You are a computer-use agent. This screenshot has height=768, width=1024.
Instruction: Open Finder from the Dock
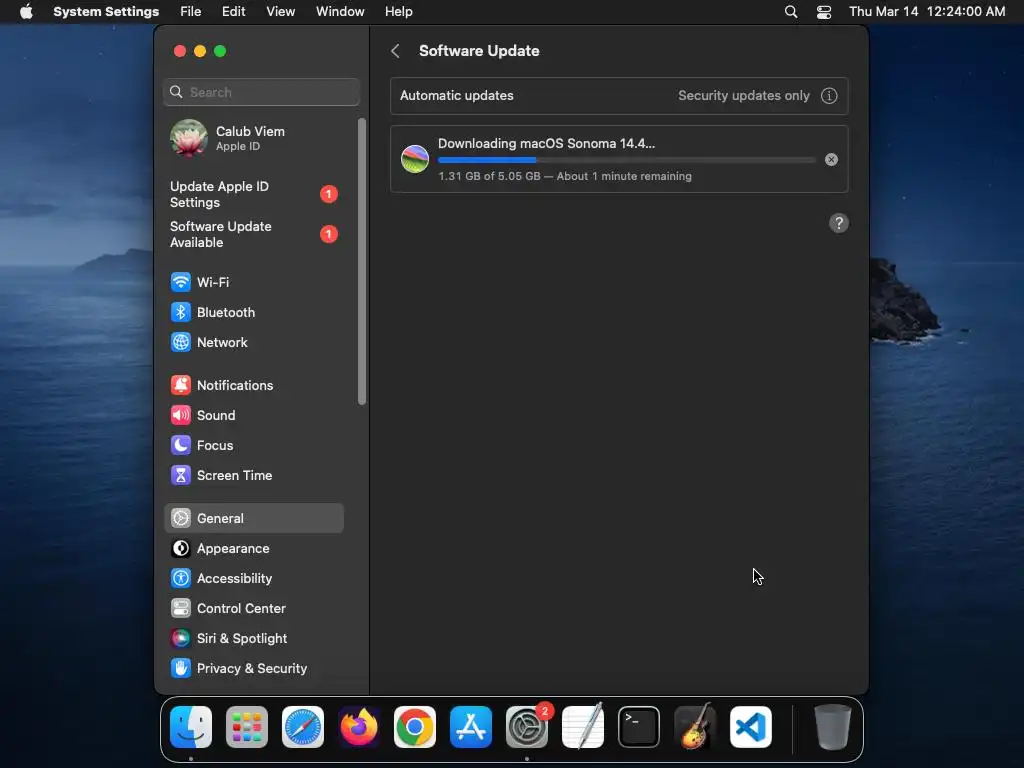pyautogui.click(x=191, y=727)
